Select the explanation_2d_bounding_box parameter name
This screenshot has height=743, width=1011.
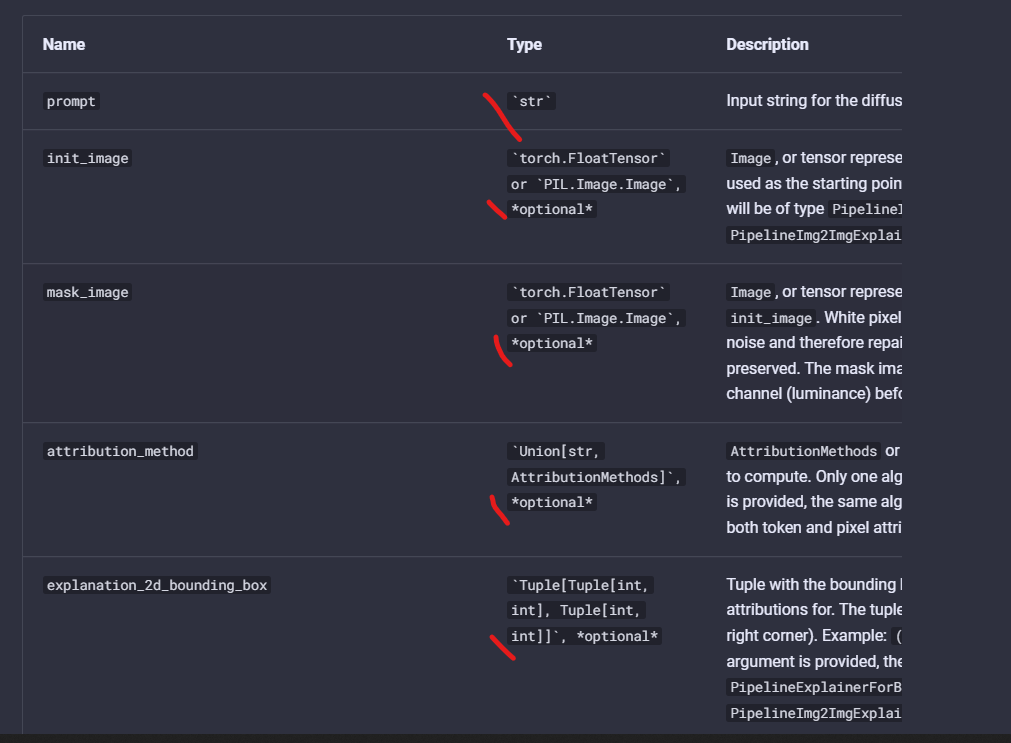pos(157,585)
